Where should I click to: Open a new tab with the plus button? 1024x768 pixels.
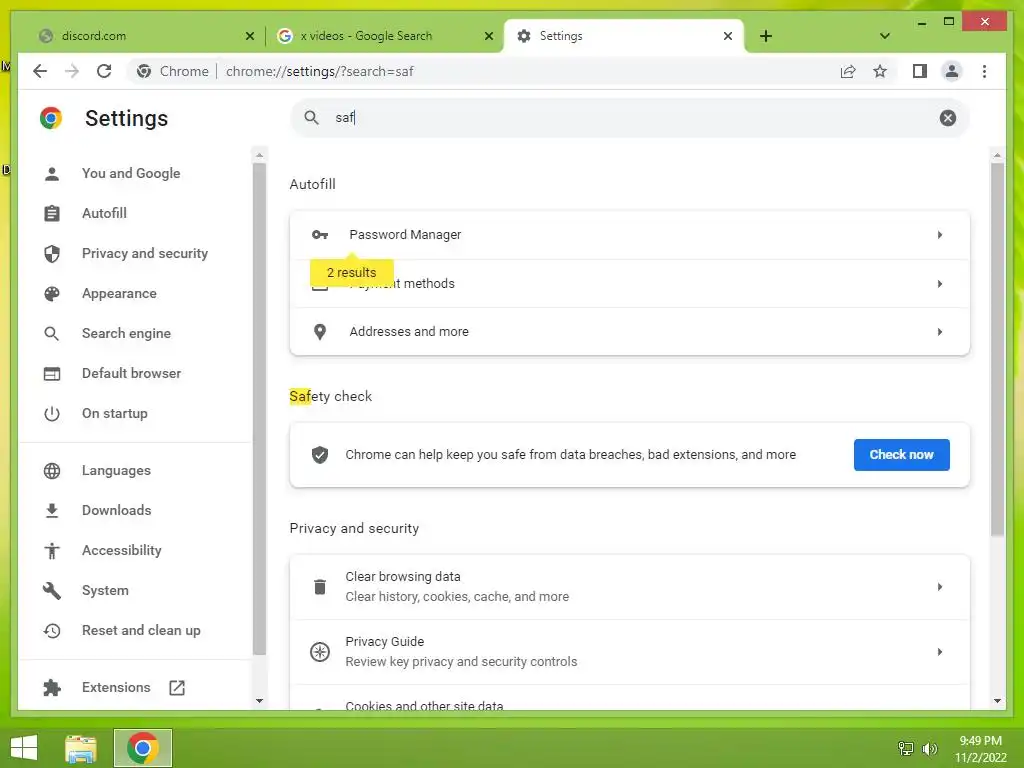[766, 36]
